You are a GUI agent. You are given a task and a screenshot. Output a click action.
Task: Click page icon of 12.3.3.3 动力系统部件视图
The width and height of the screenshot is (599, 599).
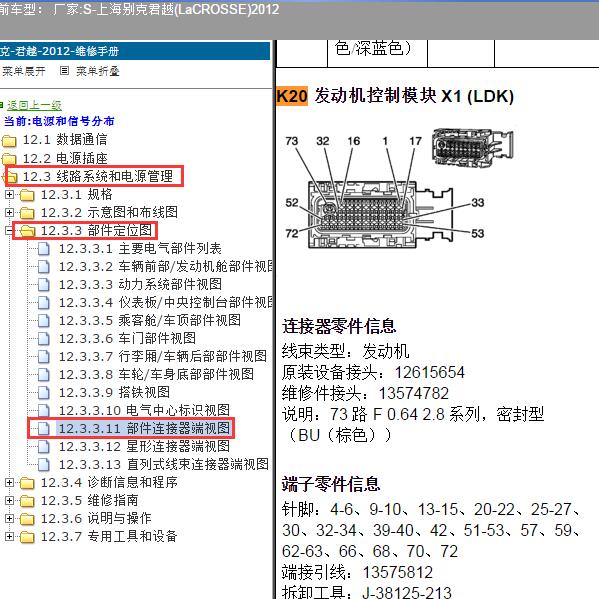tap(44, 285)
